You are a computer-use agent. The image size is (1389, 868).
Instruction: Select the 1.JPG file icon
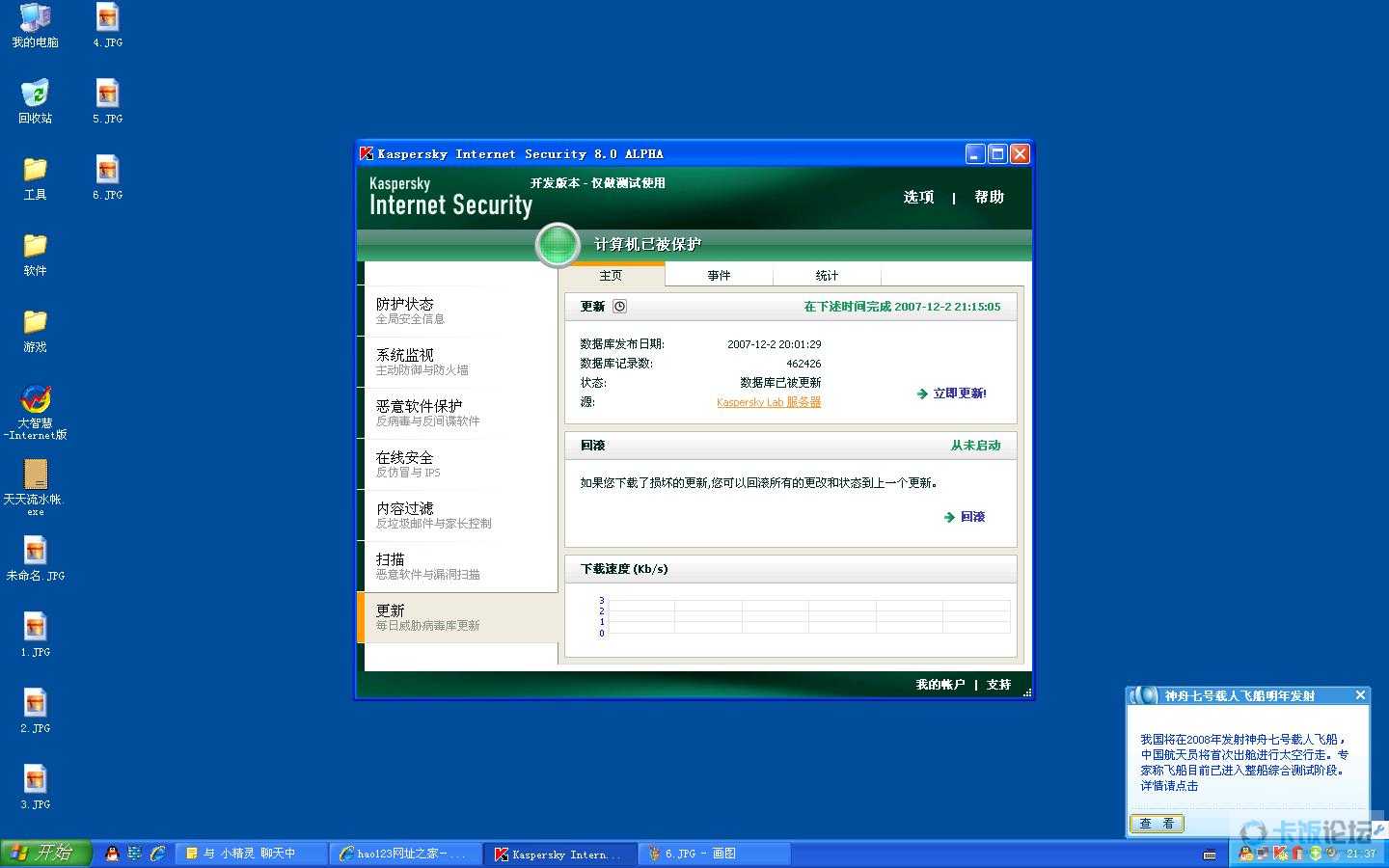[x=35, y=636]
